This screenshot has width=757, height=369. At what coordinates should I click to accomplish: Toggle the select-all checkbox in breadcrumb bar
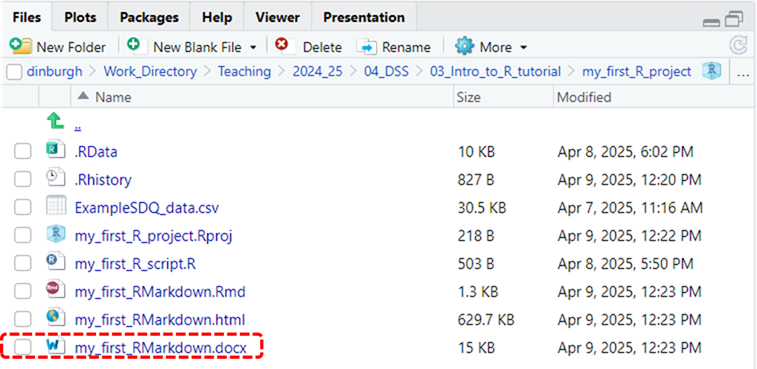point(14,72)
